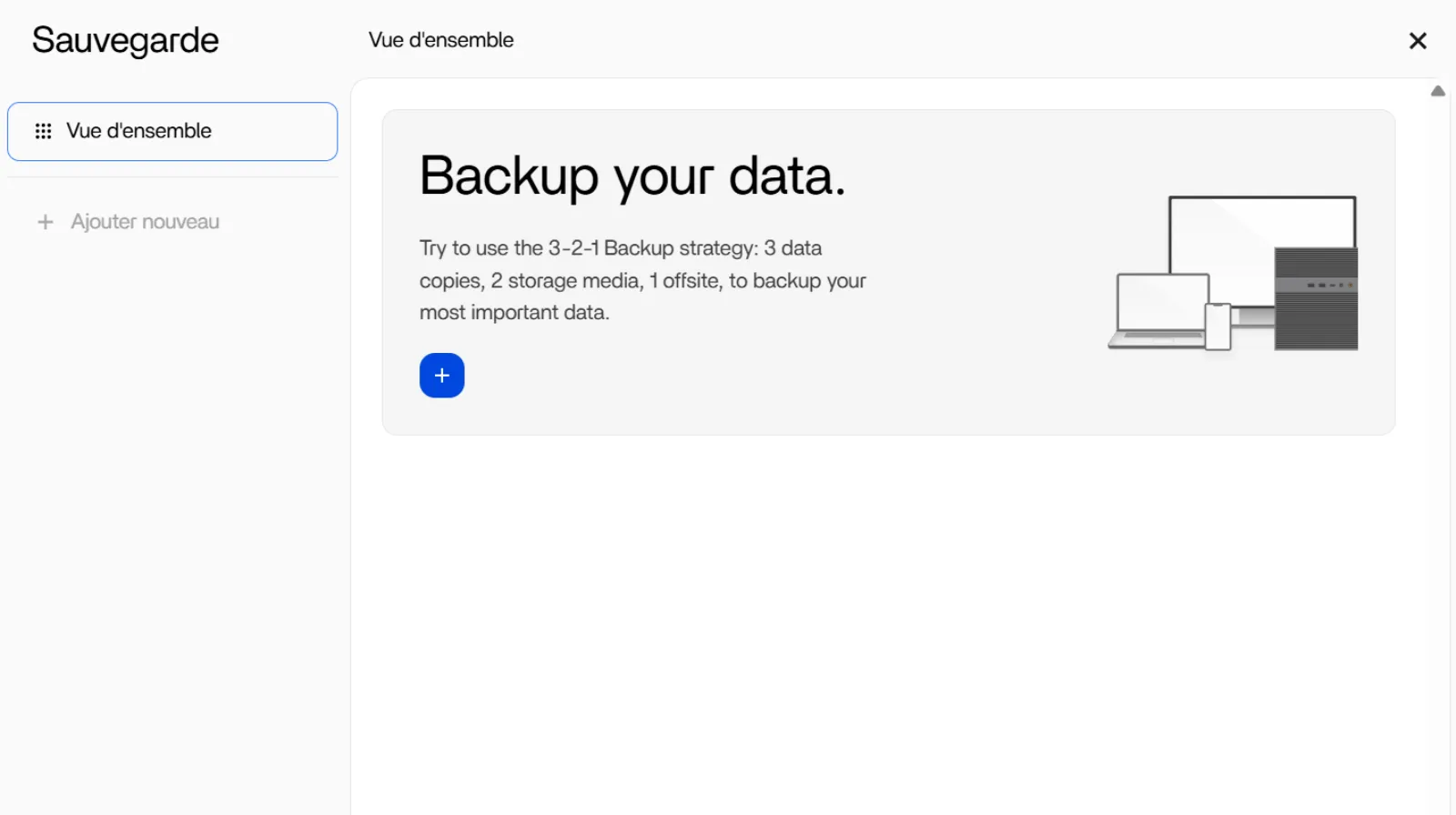Click the laptop in the devices illustration
This screenshot has height=815, width=1456.
point(1158,307)
